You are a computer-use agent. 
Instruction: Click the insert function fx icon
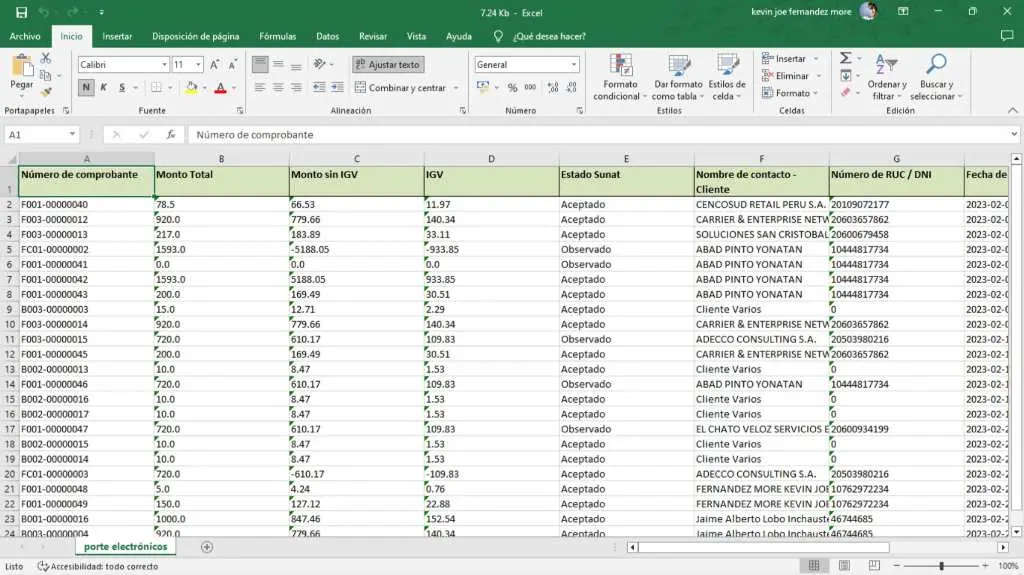click(171, 134)
